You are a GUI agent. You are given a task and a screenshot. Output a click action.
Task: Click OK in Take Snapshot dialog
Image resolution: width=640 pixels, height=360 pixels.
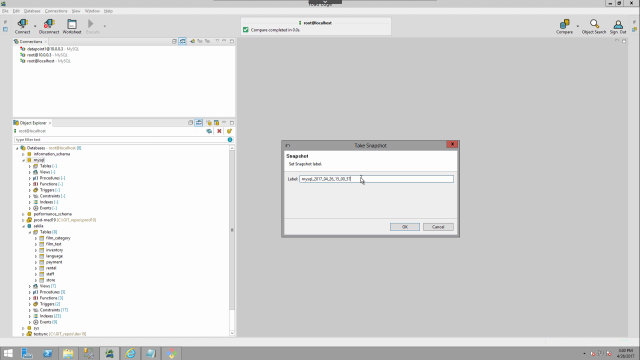[404, 227]
